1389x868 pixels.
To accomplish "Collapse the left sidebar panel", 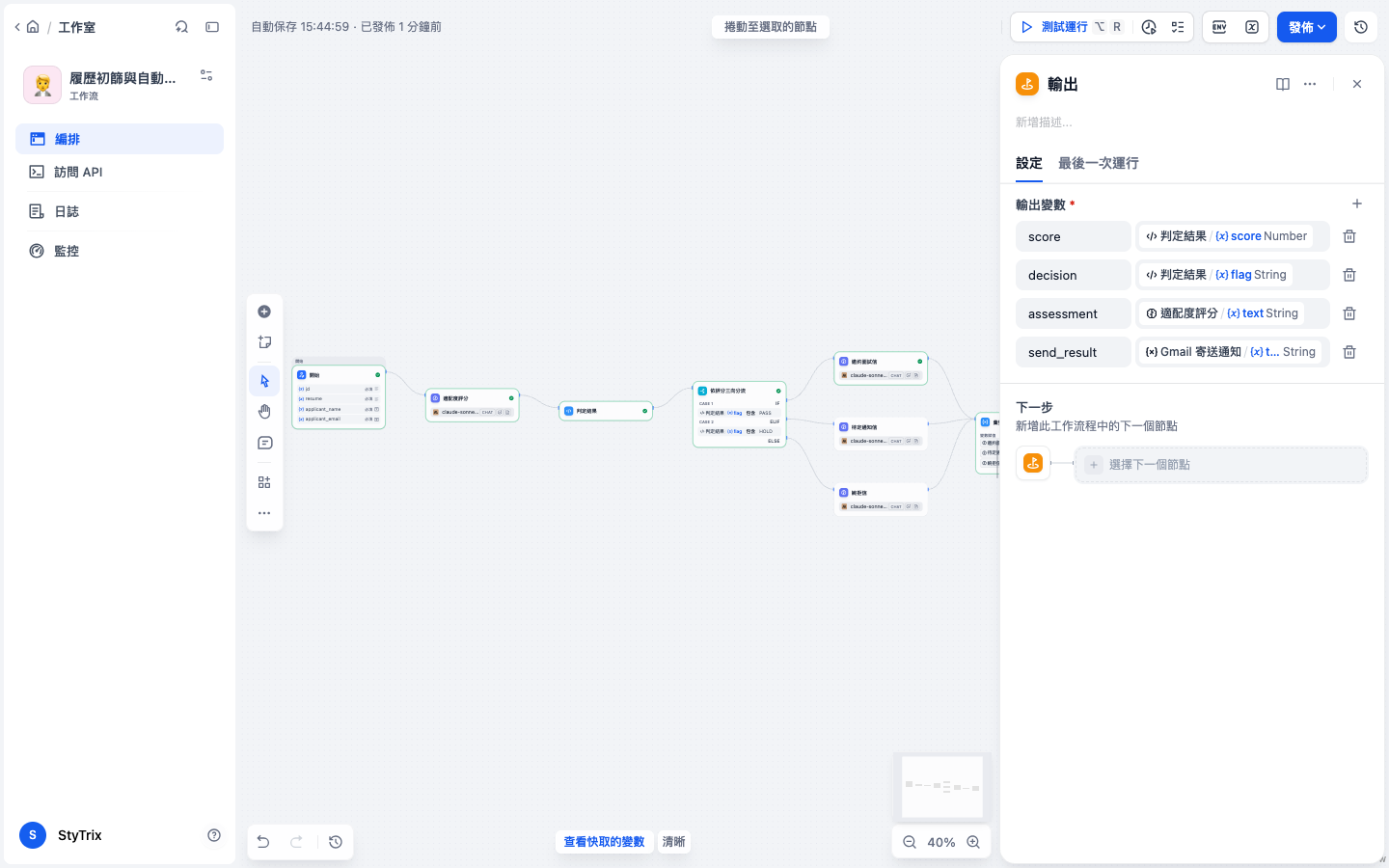I will tap(212, 27).
